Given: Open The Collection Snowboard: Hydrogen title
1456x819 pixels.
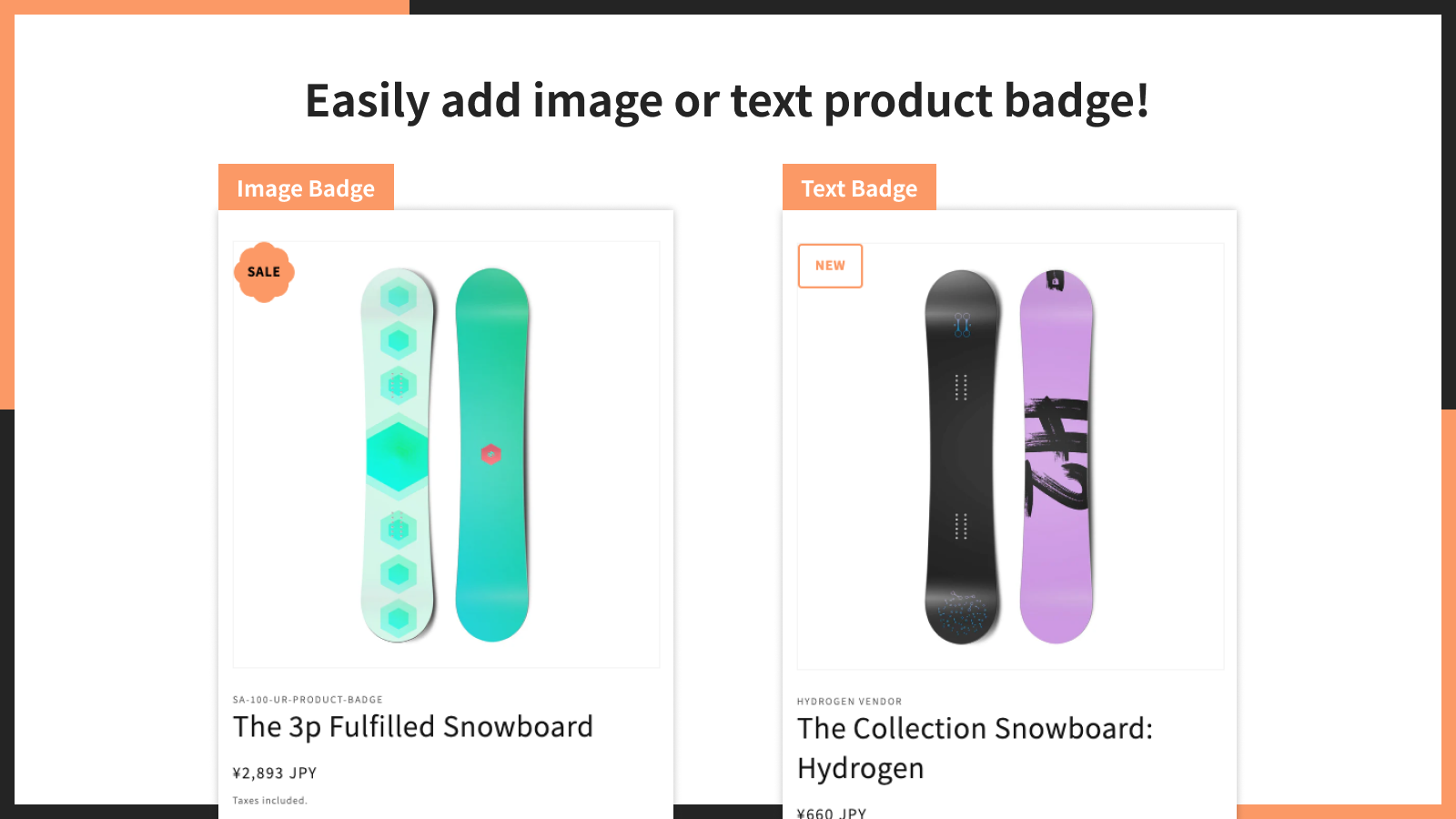Looking at the screenshot, I should 975,748.
